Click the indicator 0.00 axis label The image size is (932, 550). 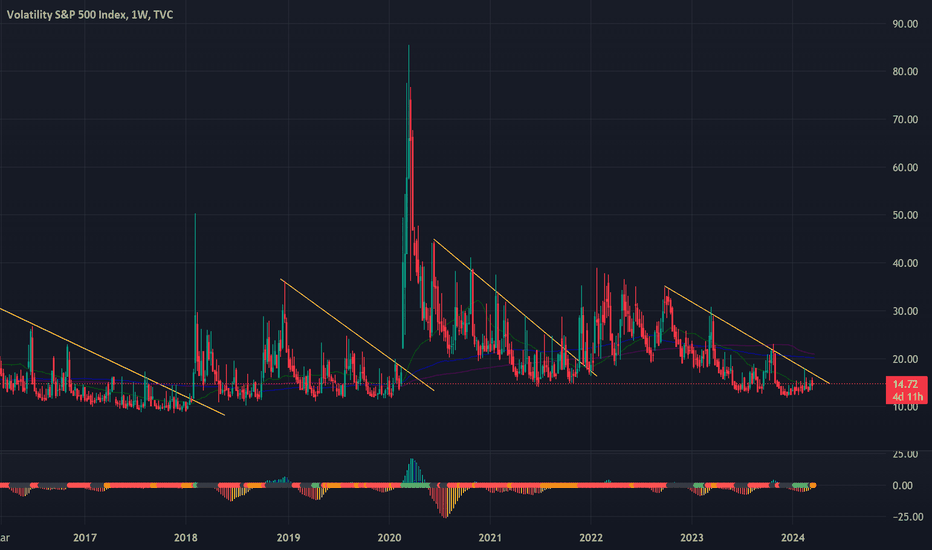[903, 486]
